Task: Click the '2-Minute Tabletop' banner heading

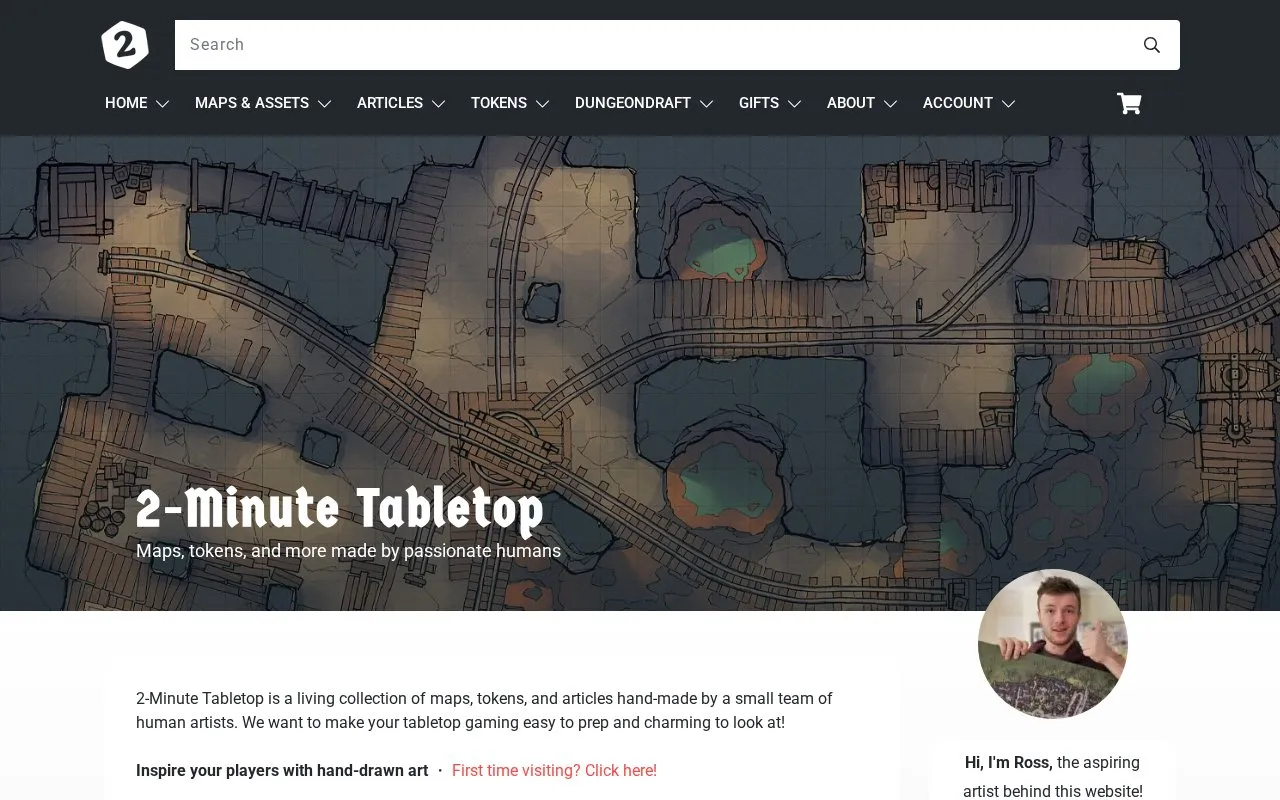Action: (340, 509)
